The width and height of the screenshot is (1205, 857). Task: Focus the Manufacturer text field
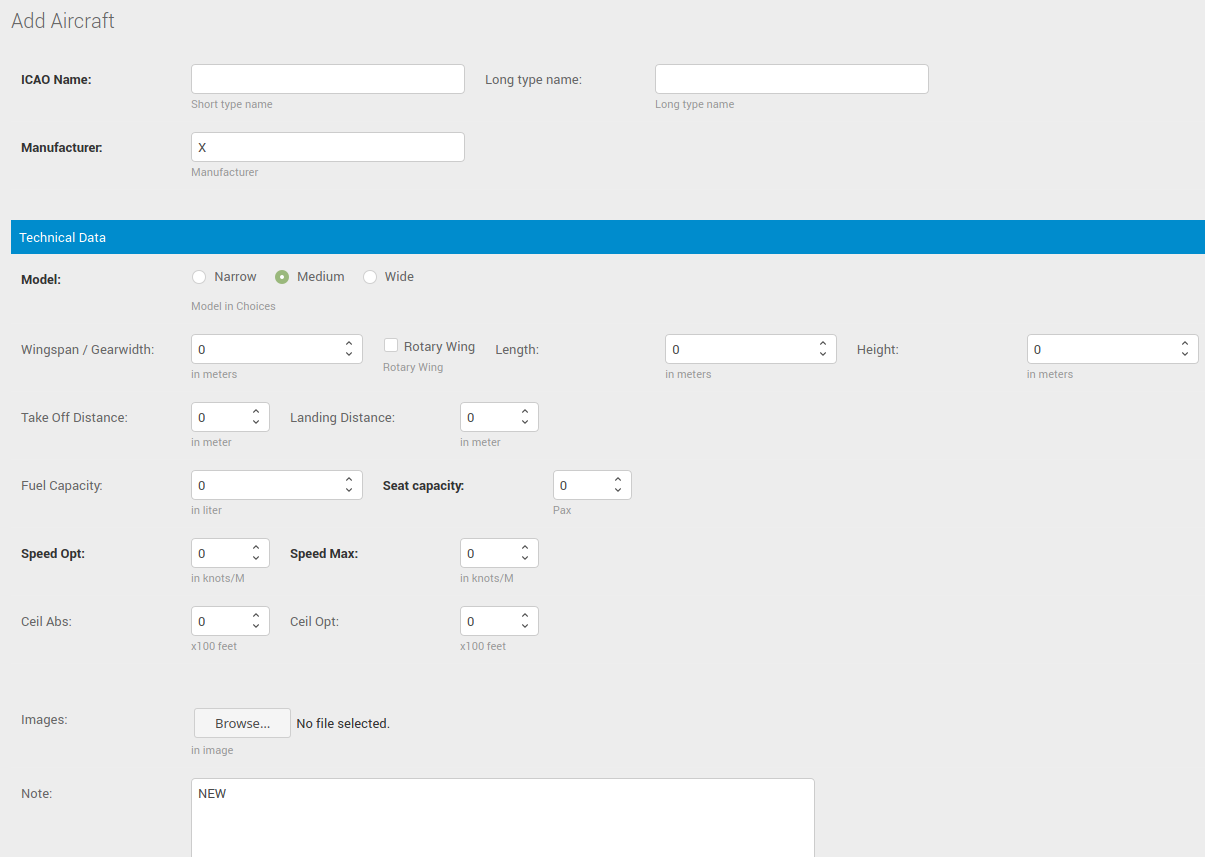[327, 147]
